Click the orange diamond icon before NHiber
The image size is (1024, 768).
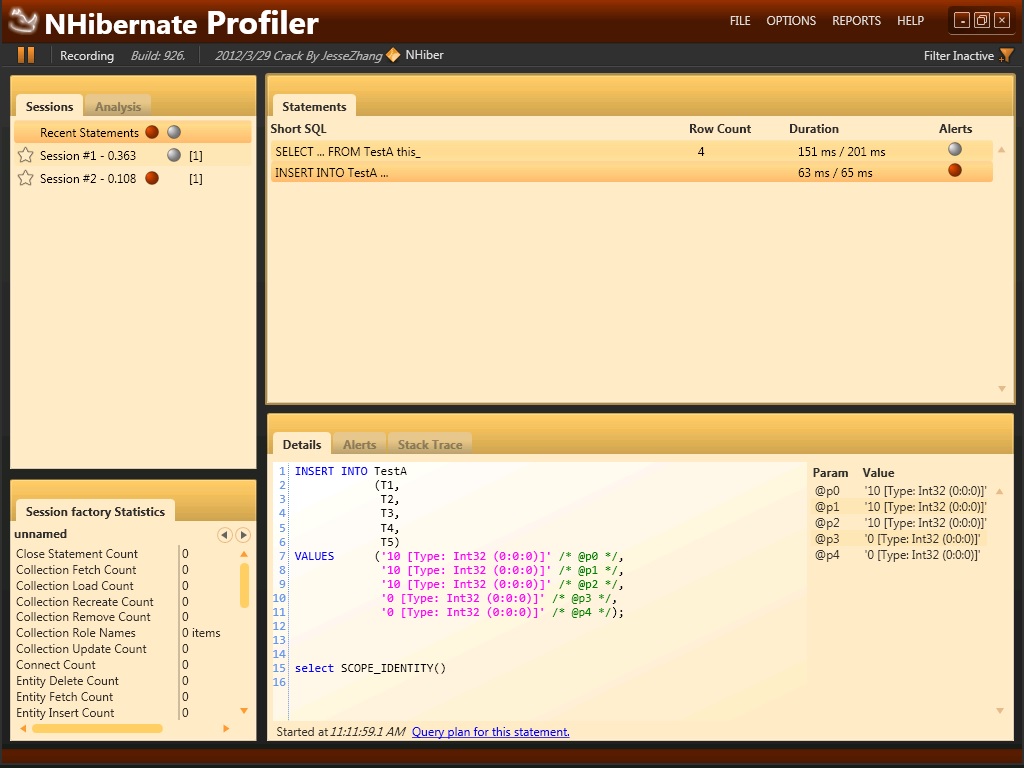tap(393, 55)
